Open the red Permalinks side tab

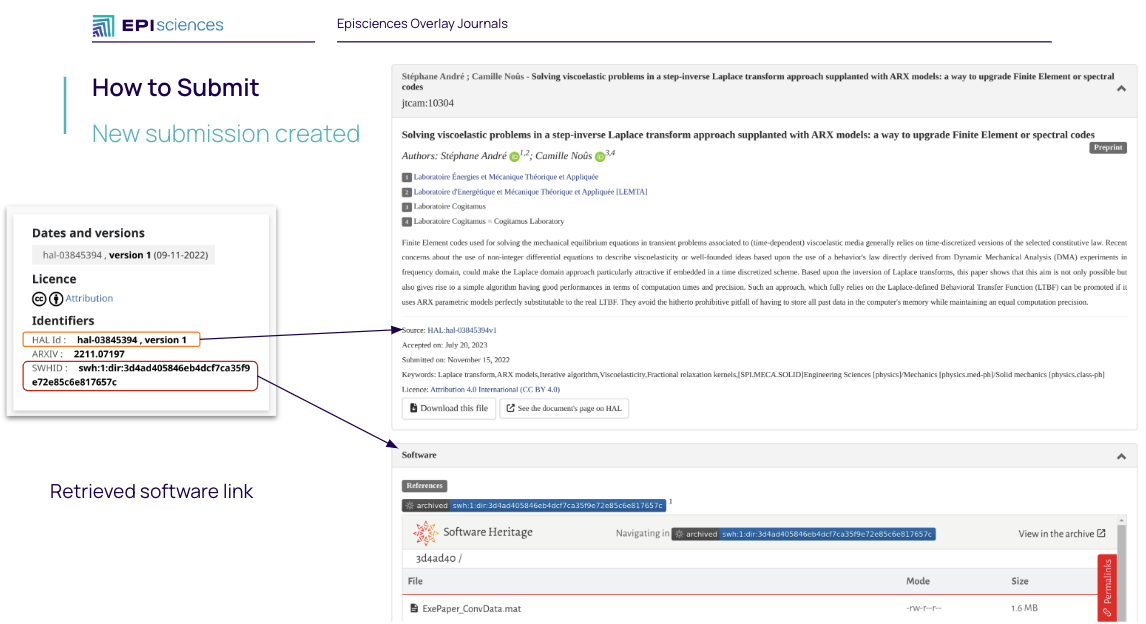pos(1107,587)
